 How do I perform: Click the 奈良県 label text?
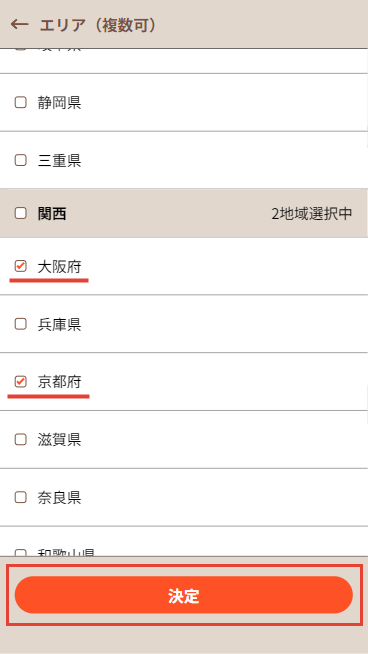click(x=59, y=497)
